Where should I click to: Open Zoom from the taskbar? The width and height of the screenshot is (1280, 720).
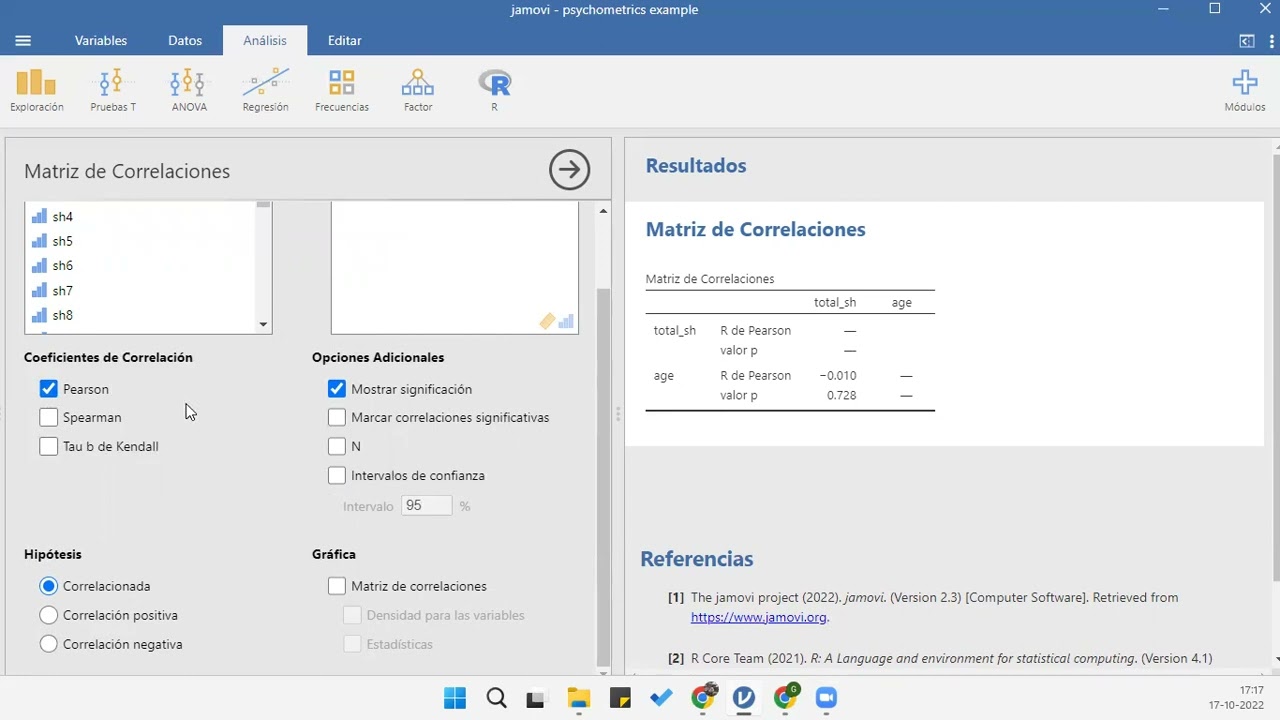tap(826, 697)
